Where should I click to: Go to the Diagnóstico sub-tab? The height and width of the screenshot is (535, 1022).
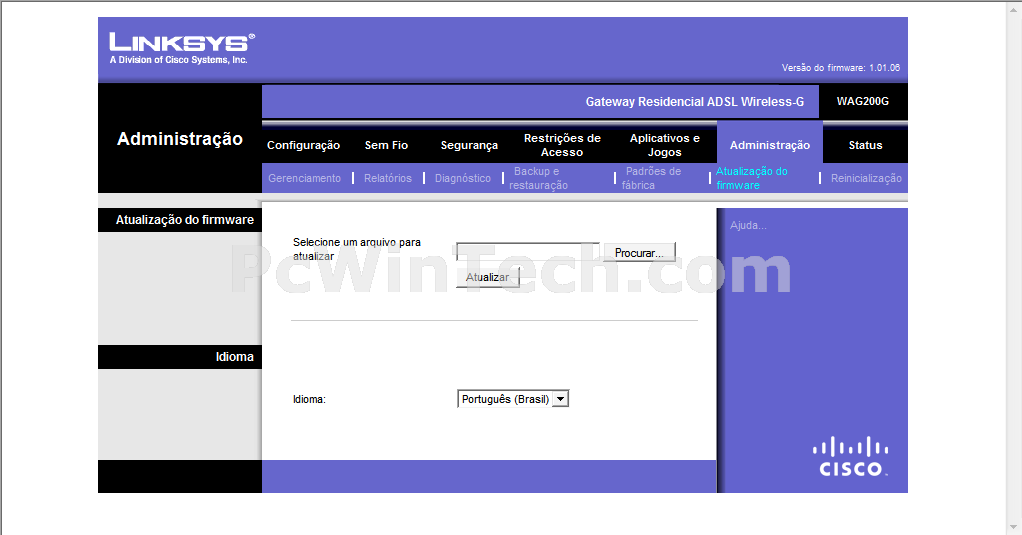pyautogui.click(x=463, y=178)
